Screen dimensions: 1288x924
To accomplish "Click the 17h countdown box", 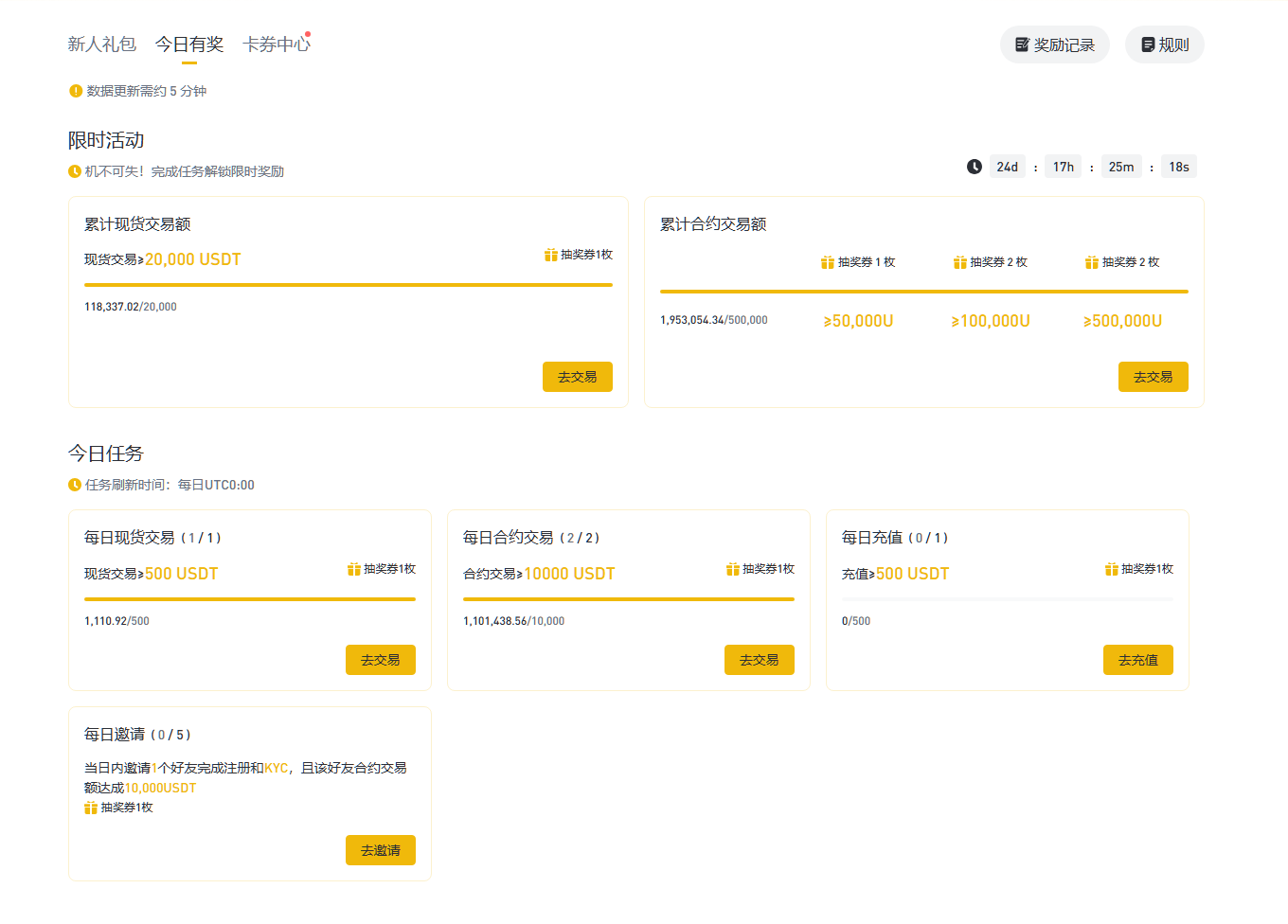I will point(1064,167).
